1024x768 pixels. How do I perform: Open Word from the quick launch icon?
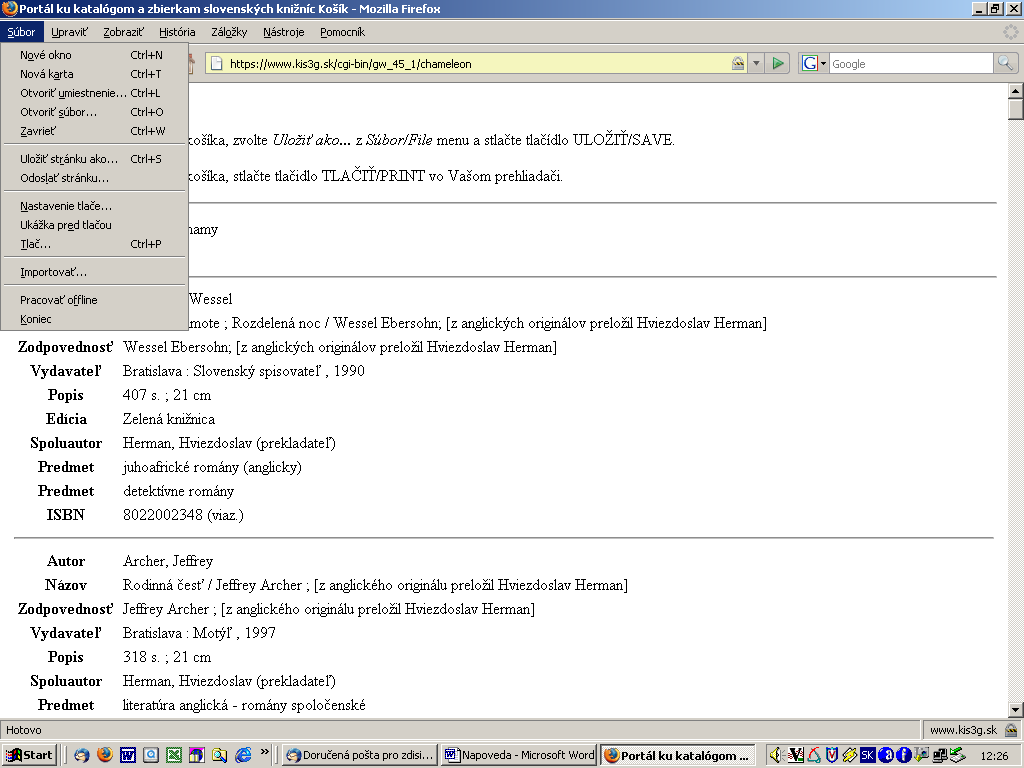[x=128, y=755]
